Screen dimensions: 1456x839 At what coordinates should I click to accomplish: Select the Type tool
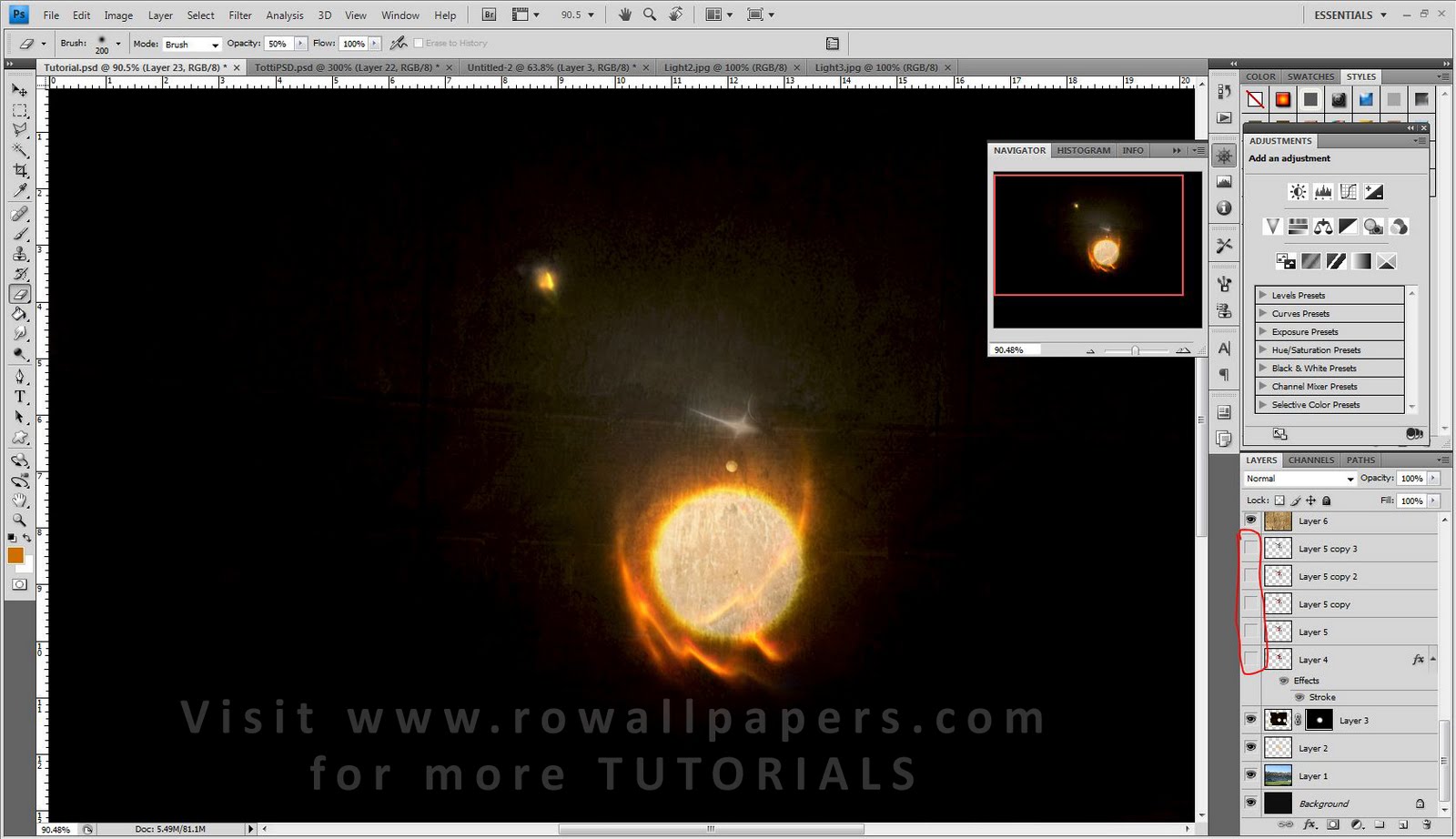coord(19,397)
